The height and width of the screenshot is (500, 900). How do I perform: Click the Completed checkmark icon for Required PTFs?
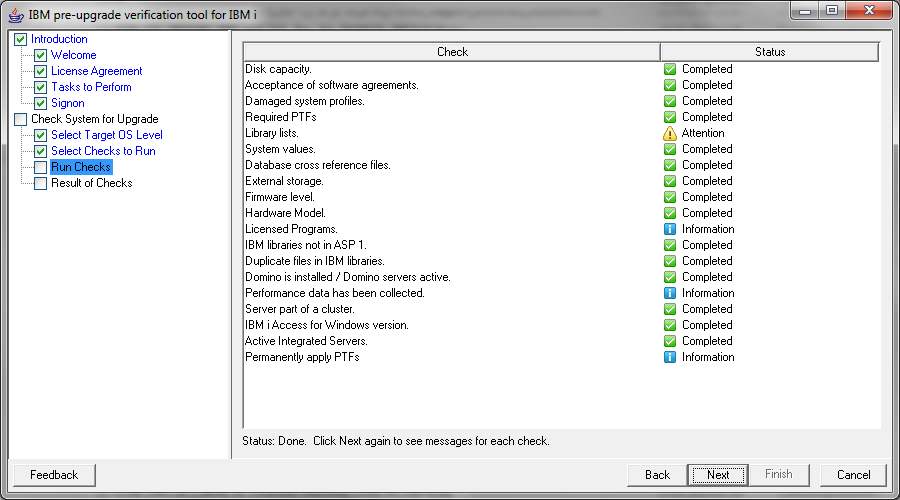(670, 117)
